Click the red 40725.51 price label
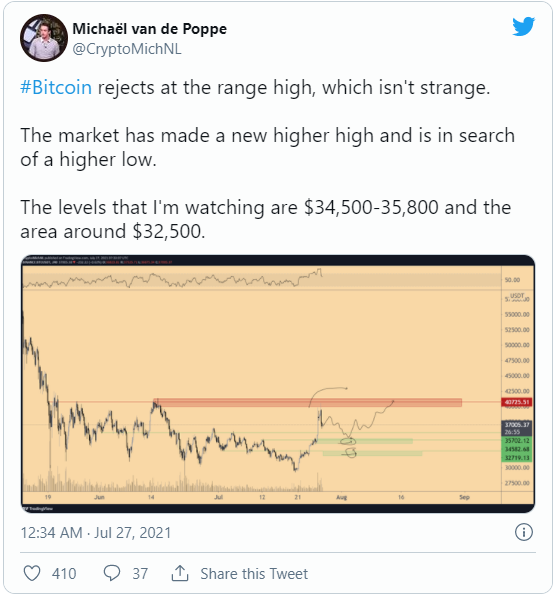Image resolution: width=554 pixels, height=594 pixels. [x=517, y=402]
